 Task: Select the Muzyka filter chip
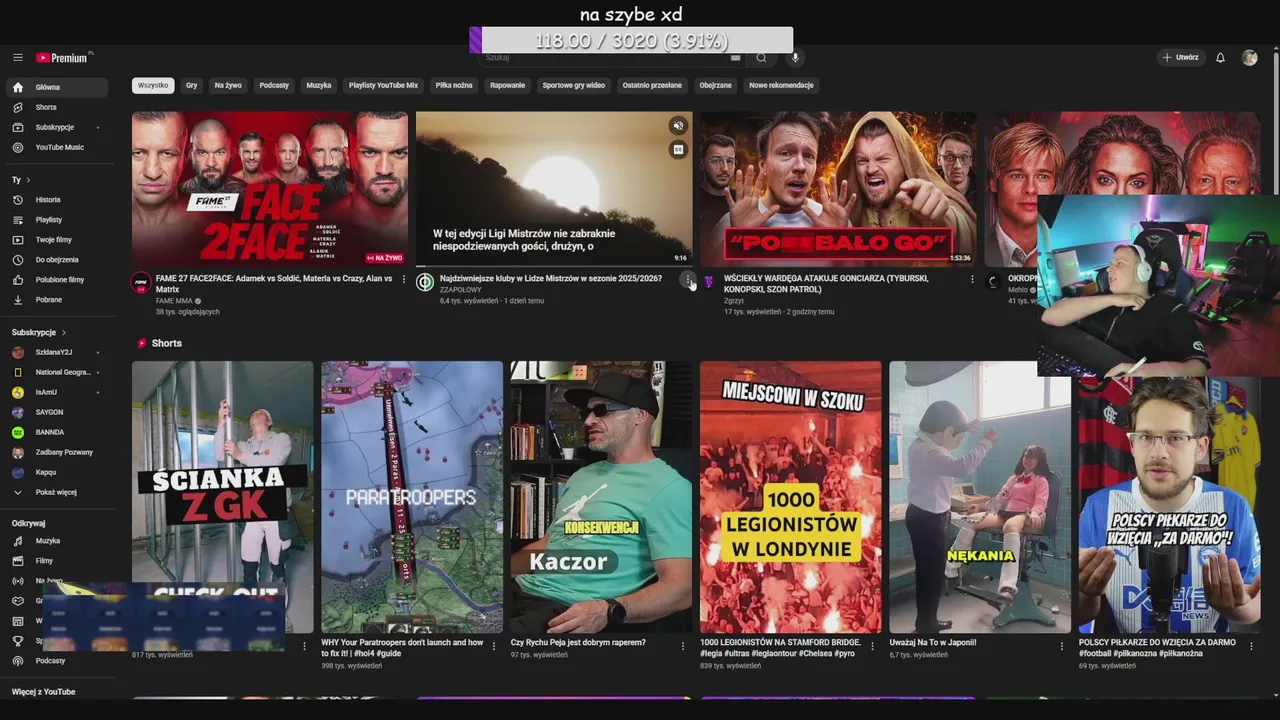(319, 86)
